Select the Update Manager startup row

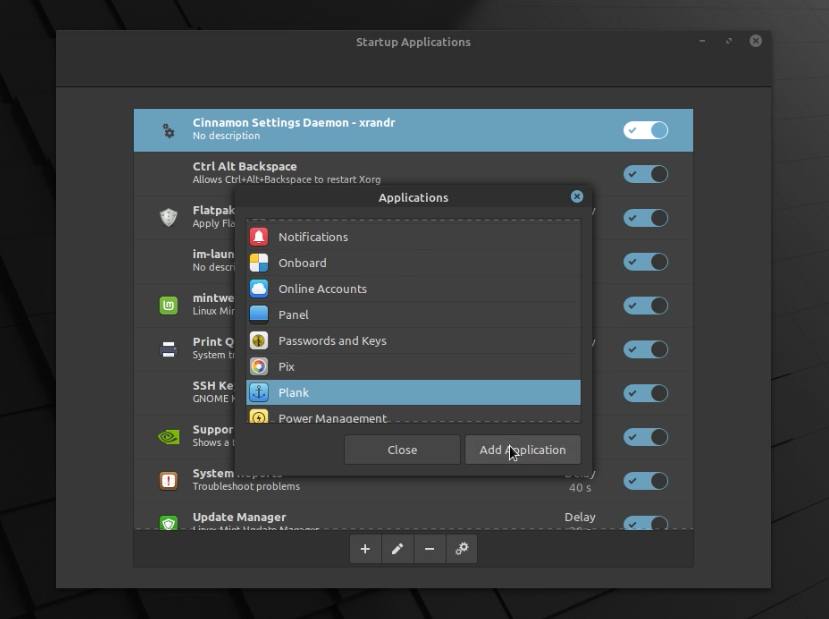click(413, 516)
